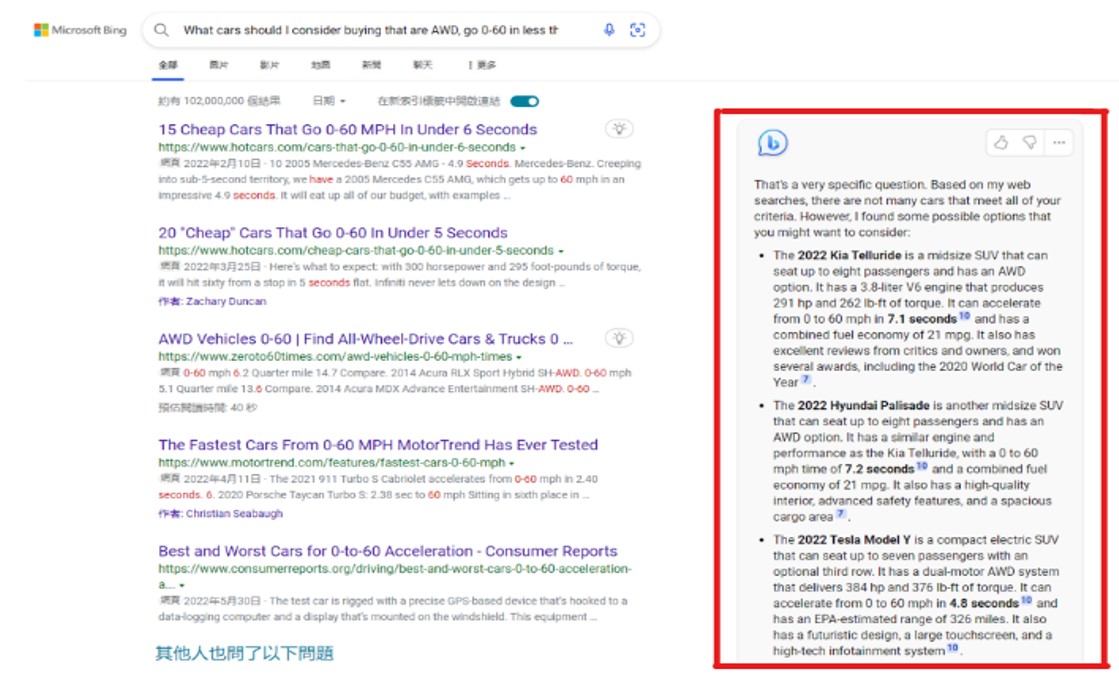1119x678 pixels.
Task: Expand arrow next to motortrend URL
Action: click(512, 463)
